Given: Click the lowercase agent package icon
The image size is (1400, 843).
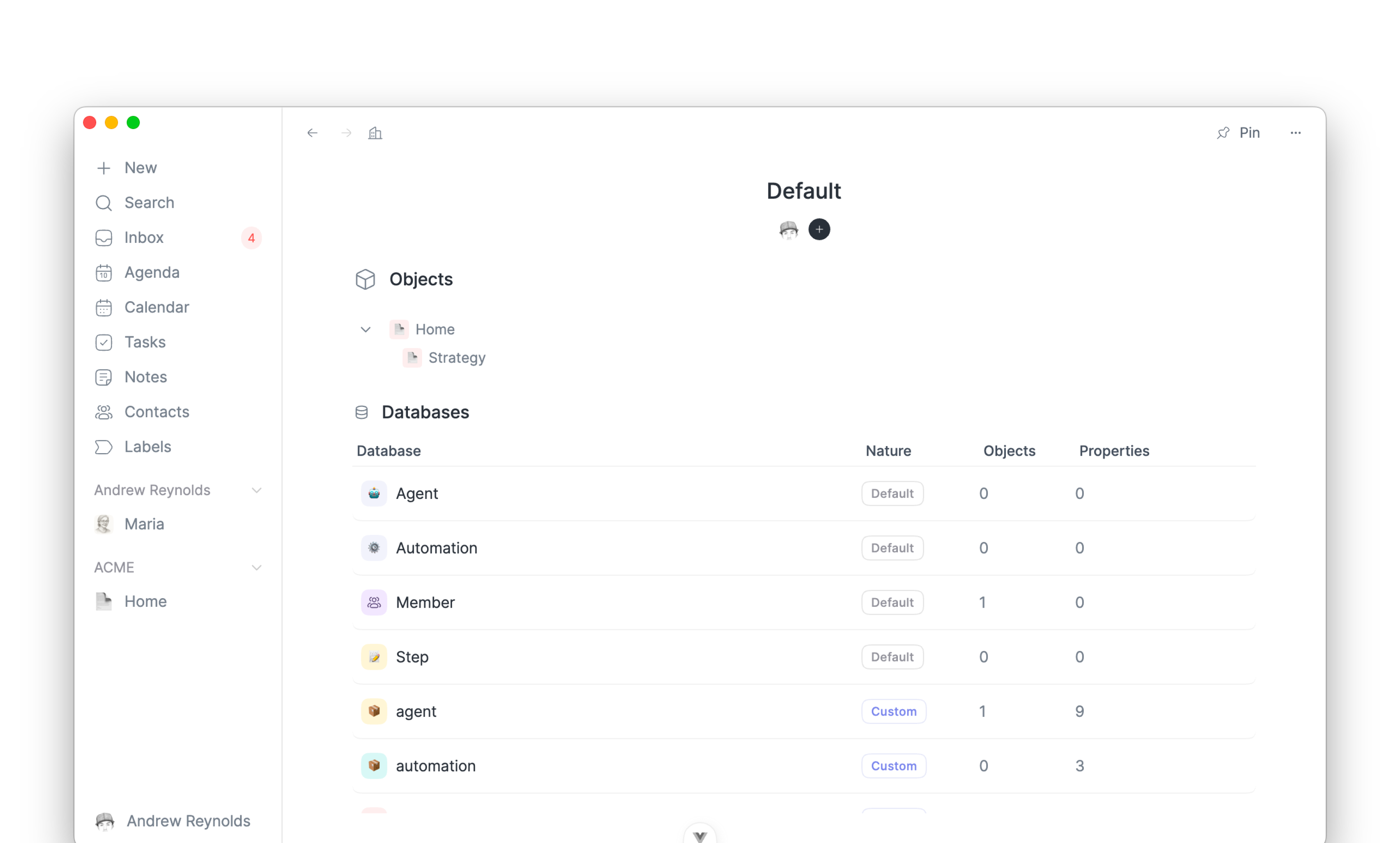Looking at the screenshot, I should point(374,711).
